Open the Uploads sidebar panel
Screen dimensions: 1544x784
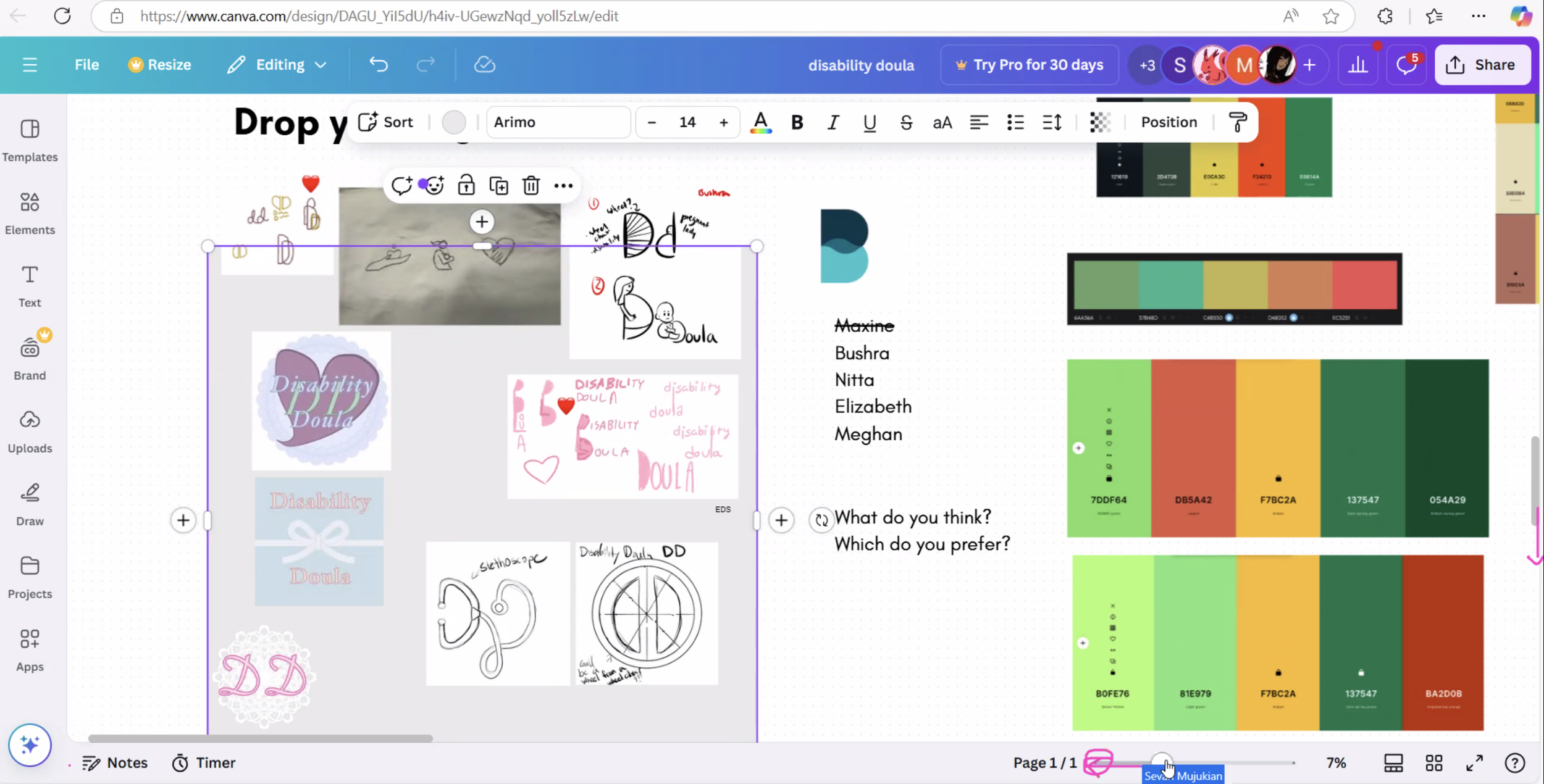pyautogui.click(x=30, y=431)
